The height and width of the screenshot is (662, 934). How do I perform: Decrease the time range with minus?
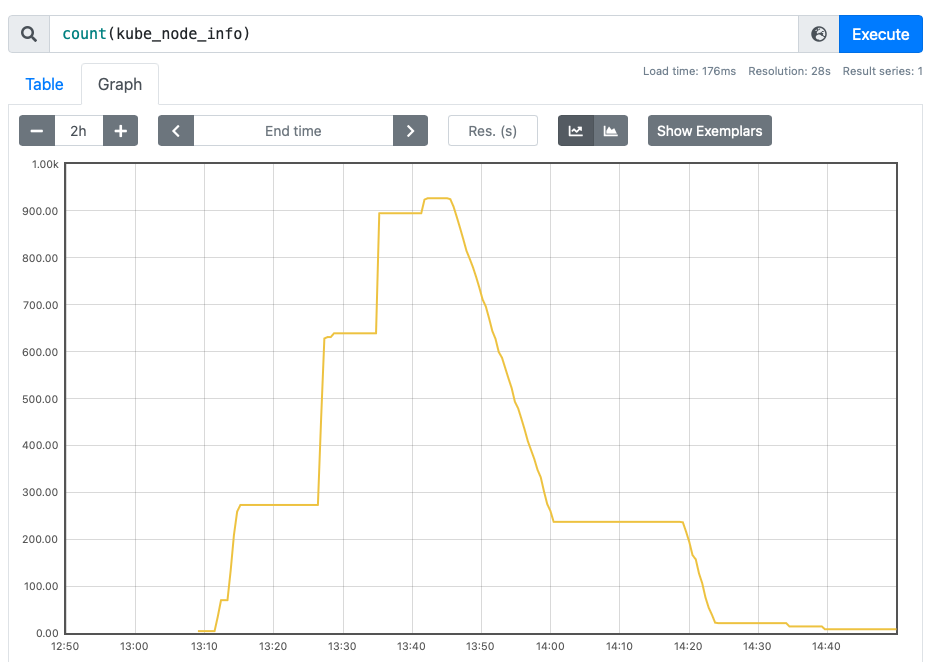coord(37,130)
